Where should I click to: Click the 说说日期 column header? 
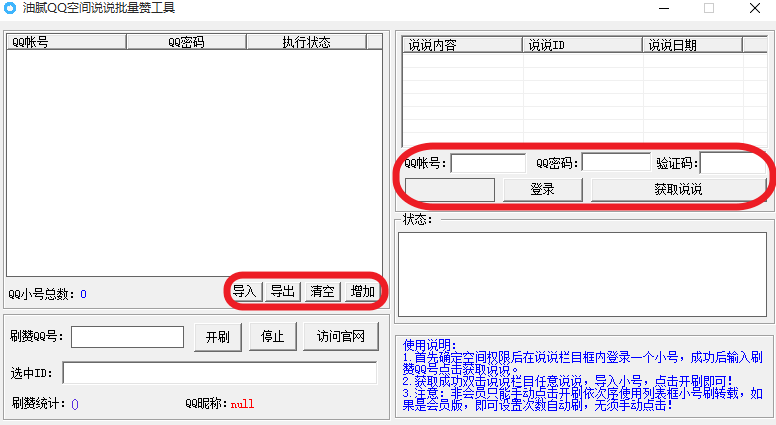(x=692, y=45)
